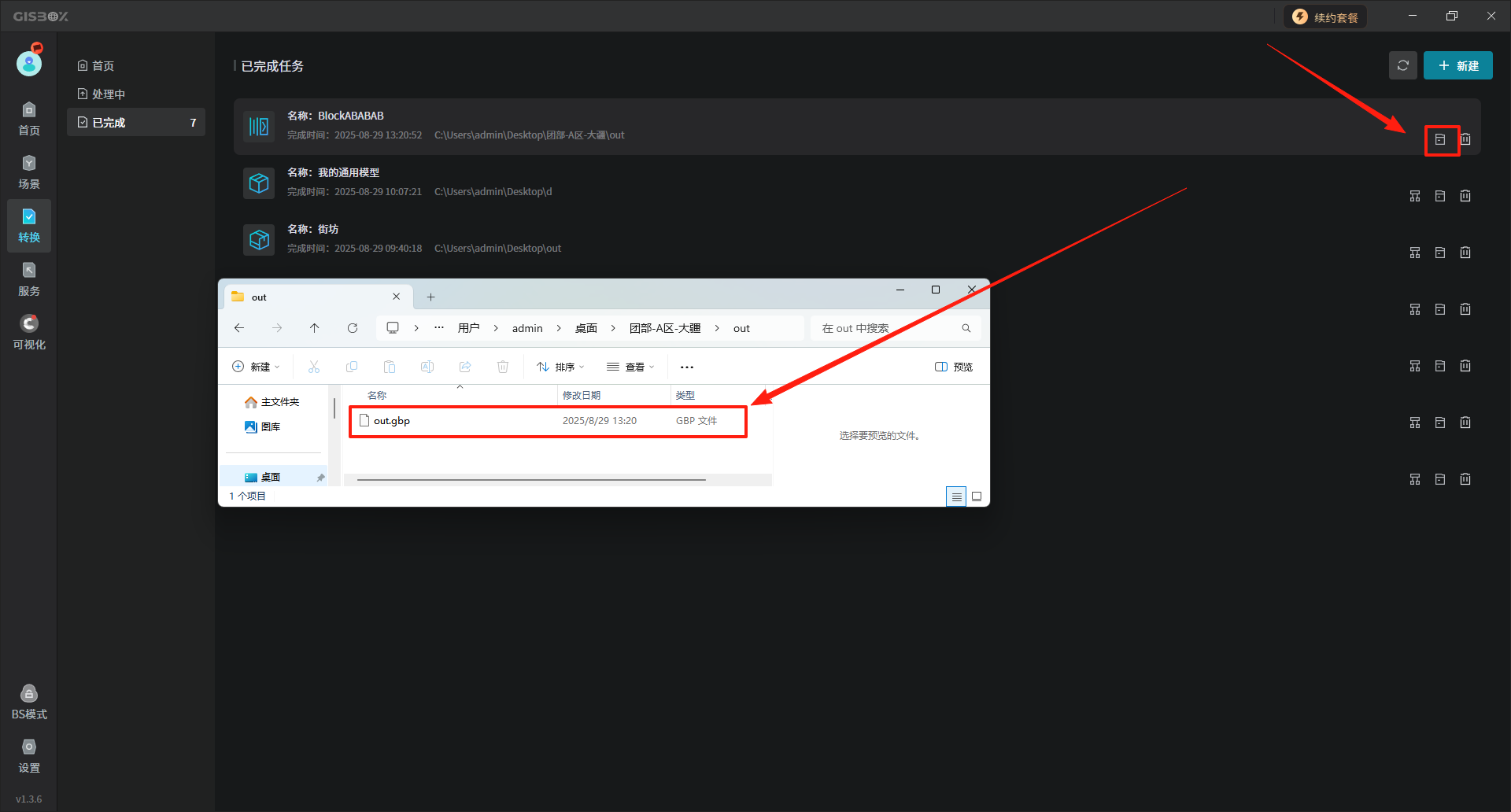This screenshot has width=1511, height=812.
Task: Open the BS模式 sidebar item
Action: [x=29, y=702]
